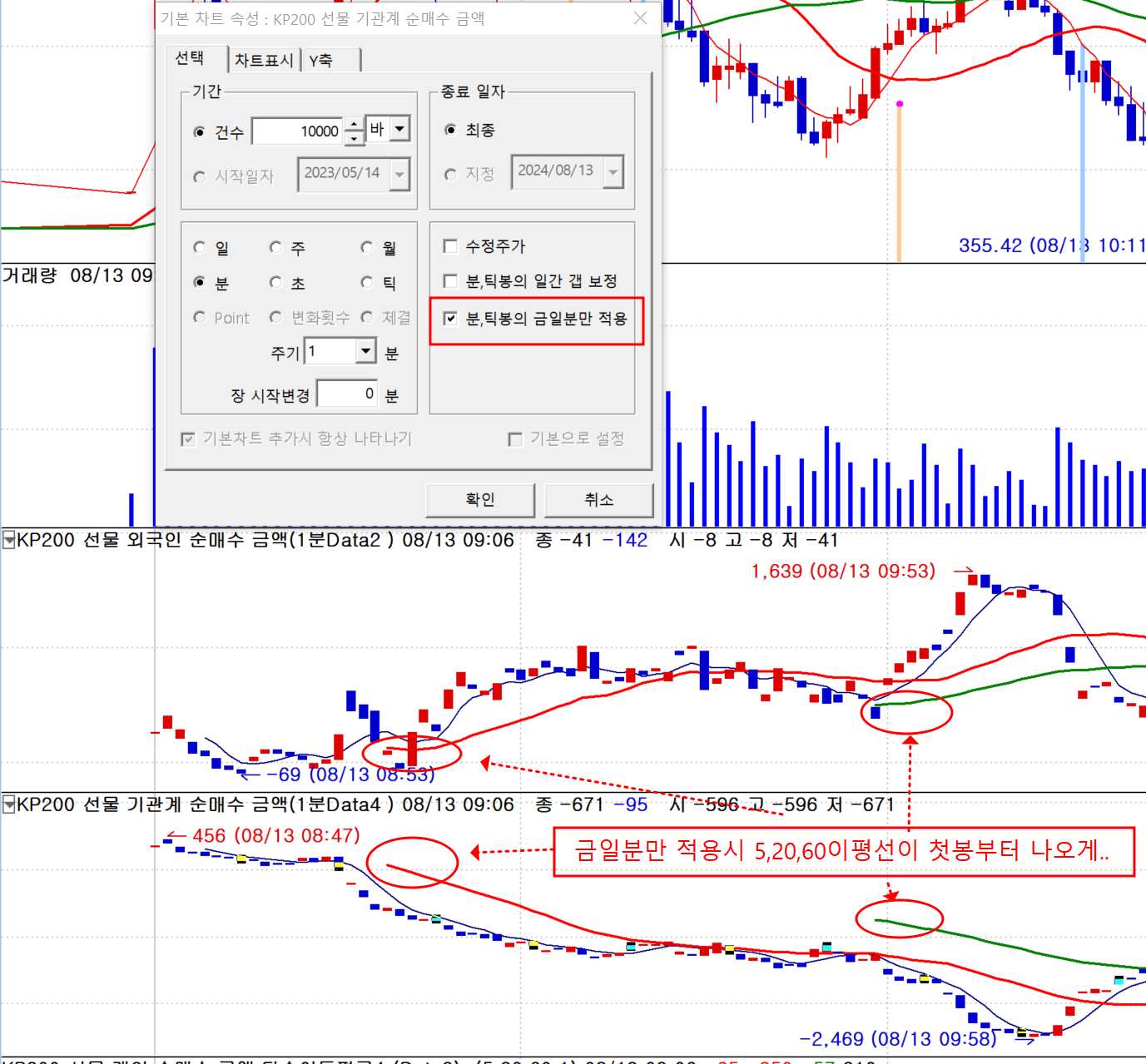This screenshot has width=1146, height=1064.
Task: Select the 틱 radio button
Action: pos(367,283)
